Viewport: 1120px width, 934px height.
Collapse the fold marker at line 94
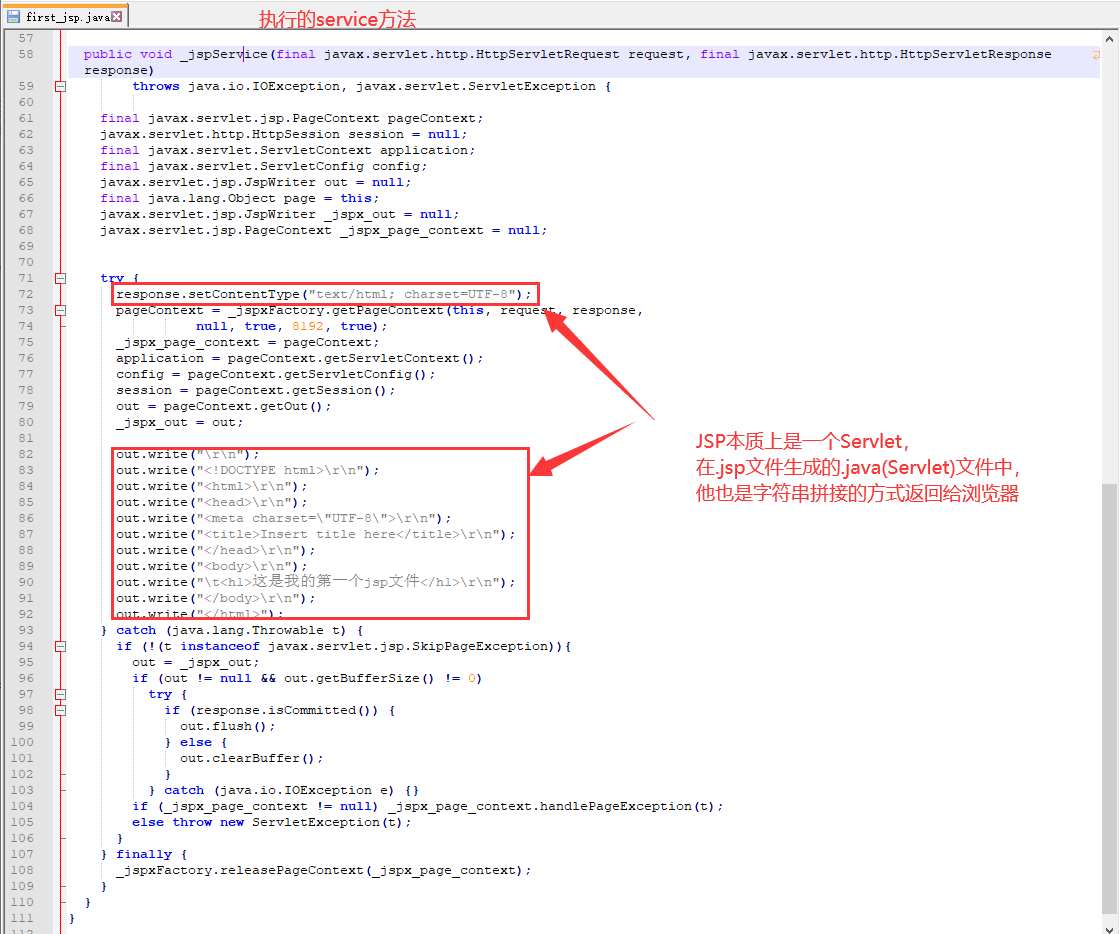[61, 646]
